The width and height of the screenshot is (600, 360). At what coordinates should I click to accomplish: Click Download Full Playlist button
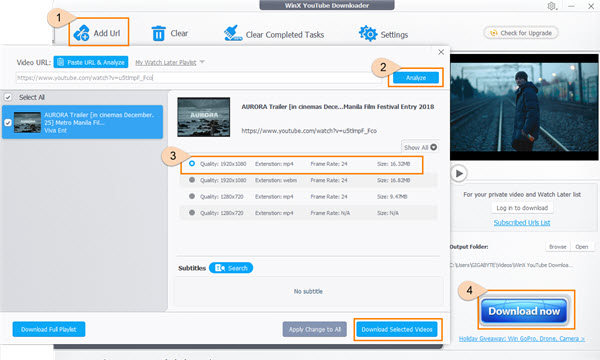click(49, 329)
